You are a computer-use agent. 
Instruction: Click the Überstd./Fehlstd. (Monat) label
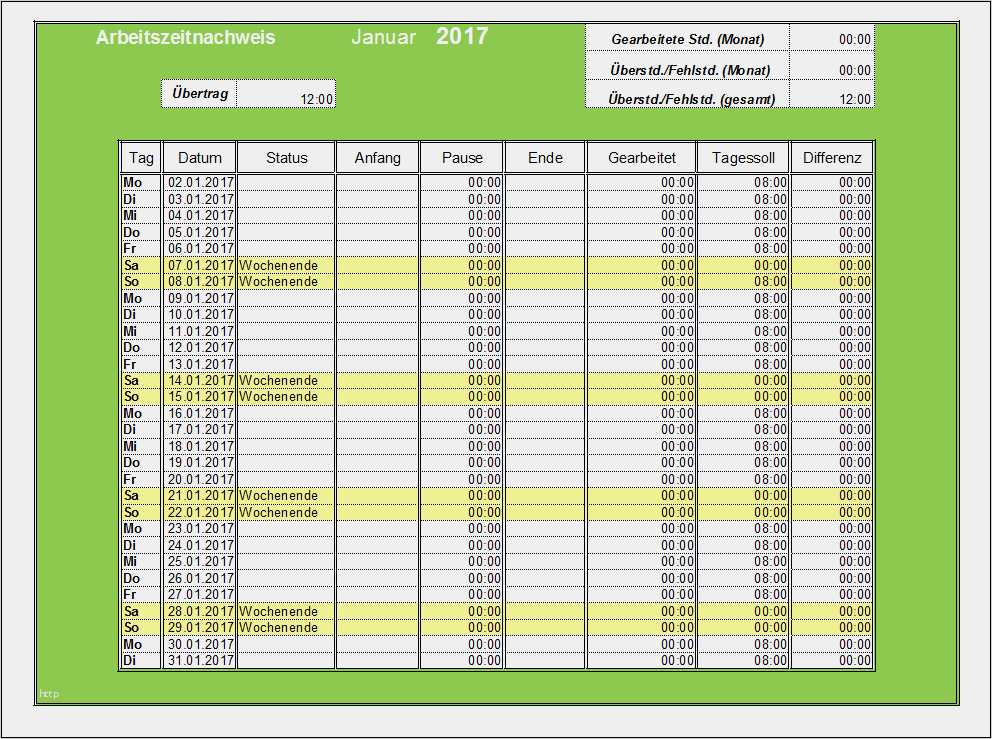point(688,70)
